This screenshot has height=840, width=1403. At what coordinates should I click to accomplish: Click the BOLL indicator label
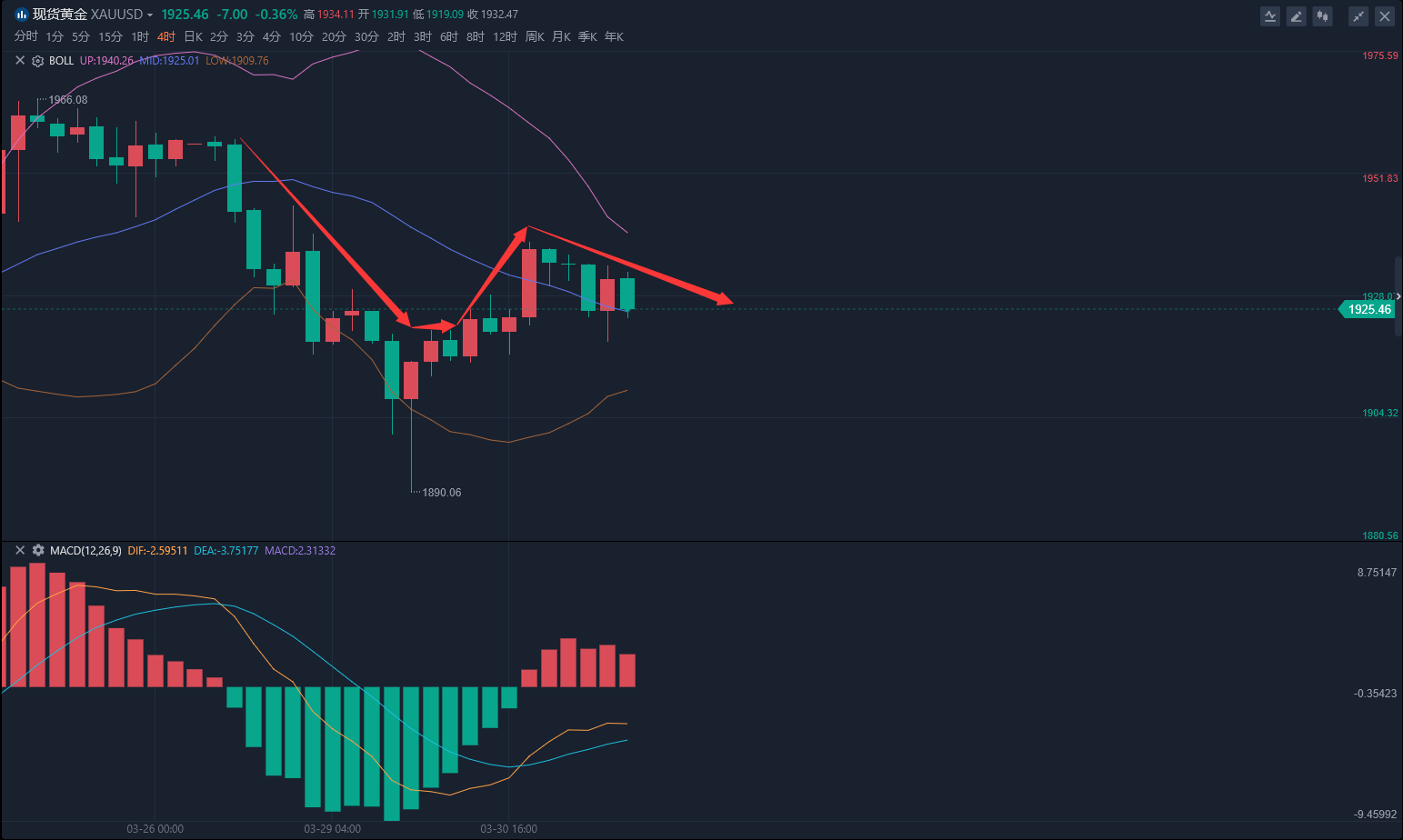61,61
